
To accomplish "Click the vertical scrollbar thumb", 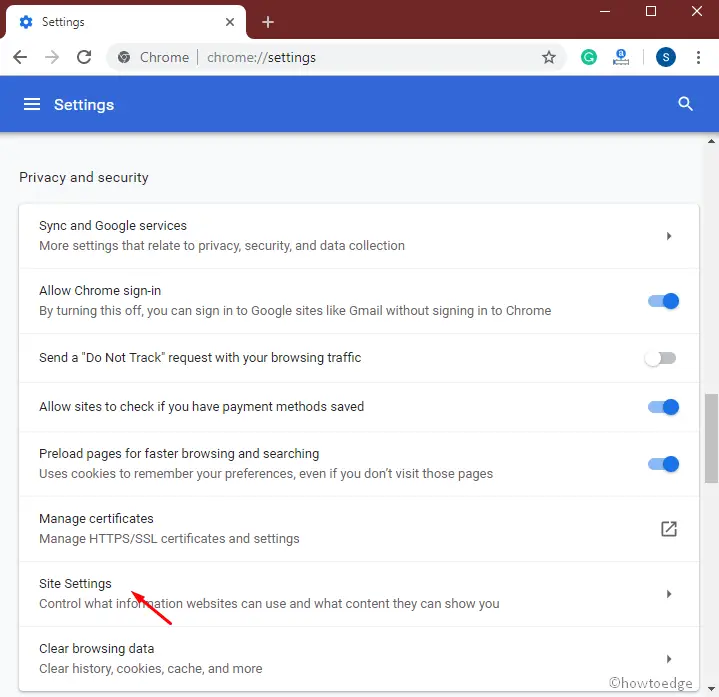I will 711,438.
